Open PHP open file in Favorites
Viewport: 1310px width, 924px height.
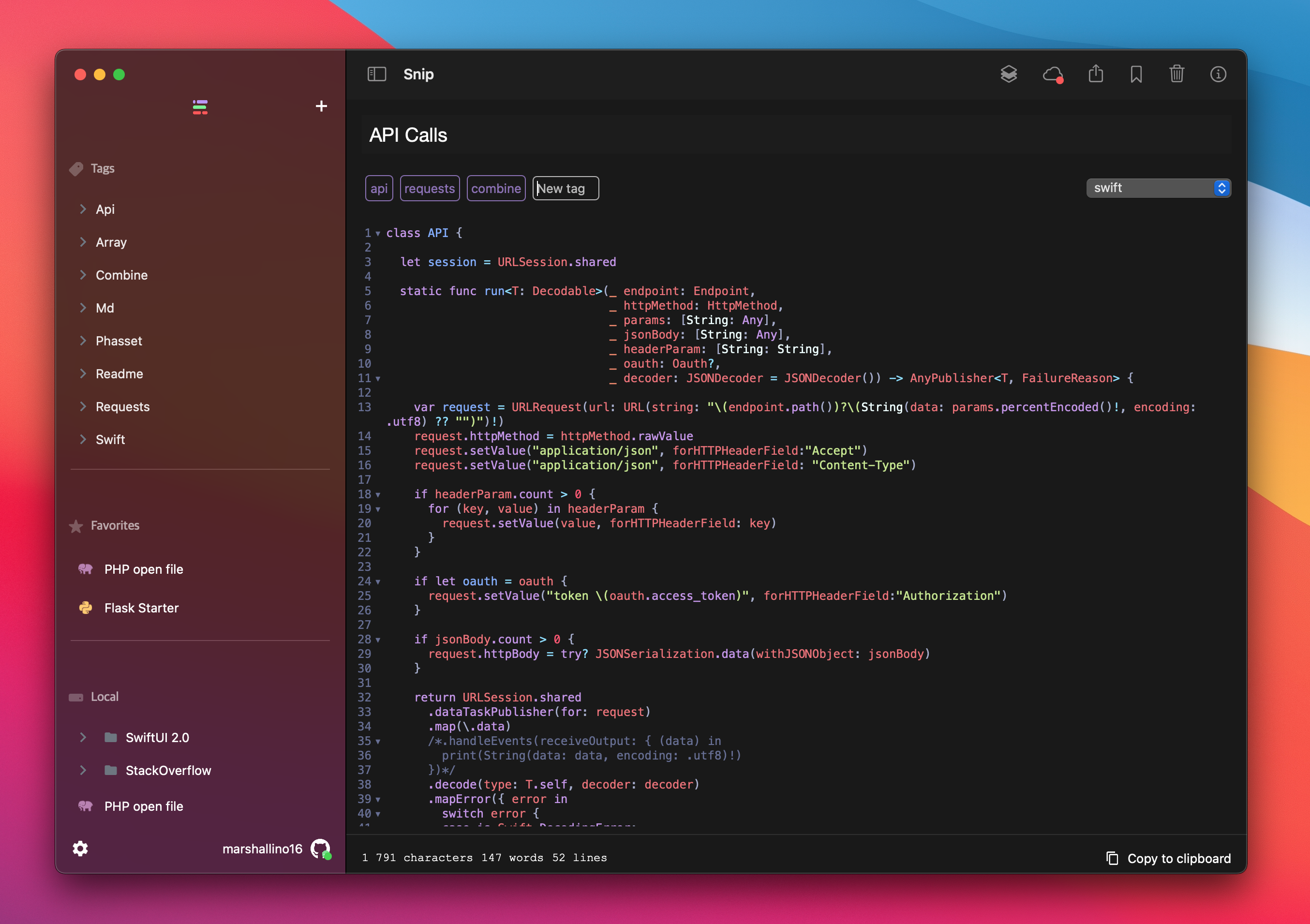coord(144,569)
